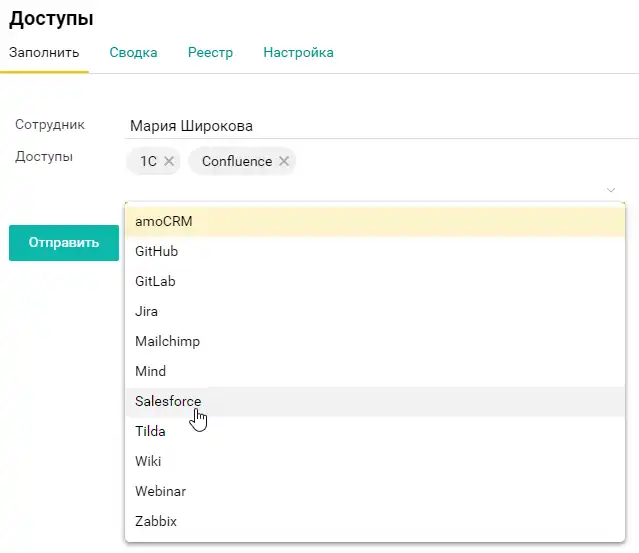This screenshot has width=639, height=553.
Task: Select the Jira option
Action: pos(375,311)
